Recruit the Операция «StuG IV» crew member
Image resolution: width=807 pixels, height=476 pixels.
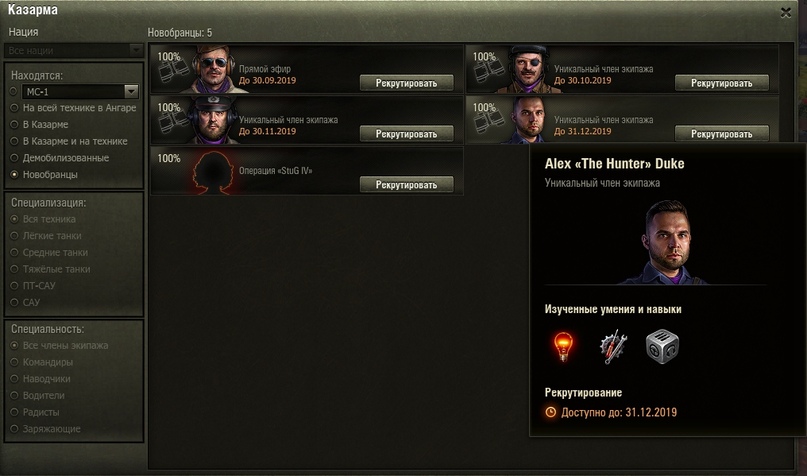click(407, 185)
